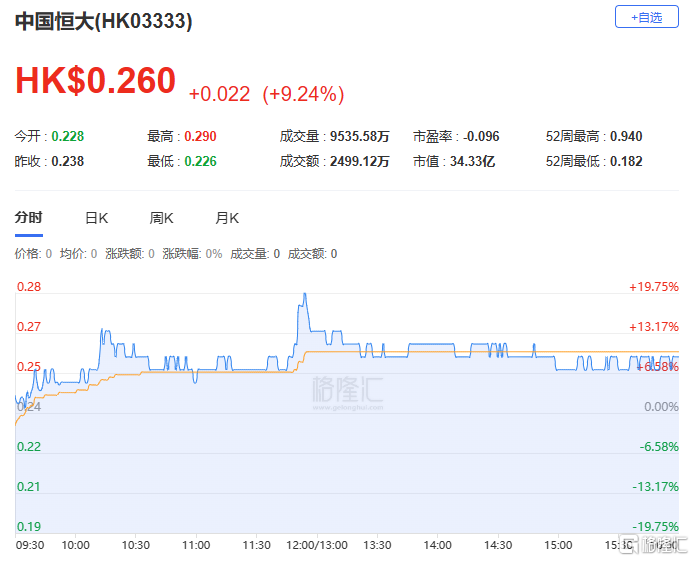The height and width of the screenshot is (561, 694).
Task: Click the 昨收 value 0.238
Action: coord(68,161)
